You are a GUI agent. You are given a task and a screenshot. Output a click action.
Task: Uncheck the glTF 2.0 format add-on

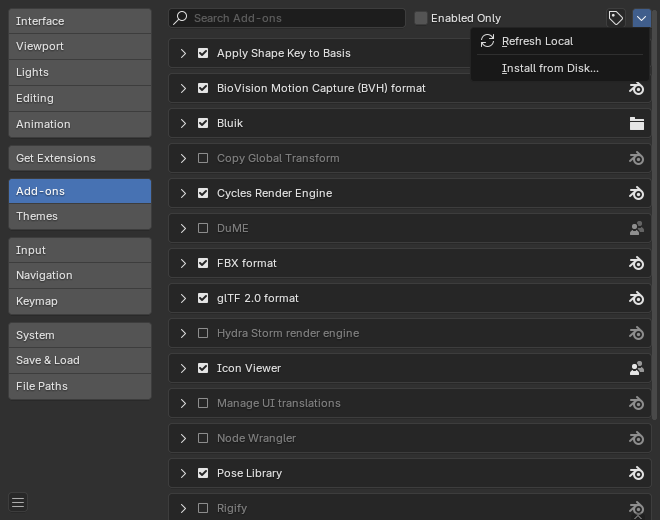pyautogui.click(x=203, y=298)
